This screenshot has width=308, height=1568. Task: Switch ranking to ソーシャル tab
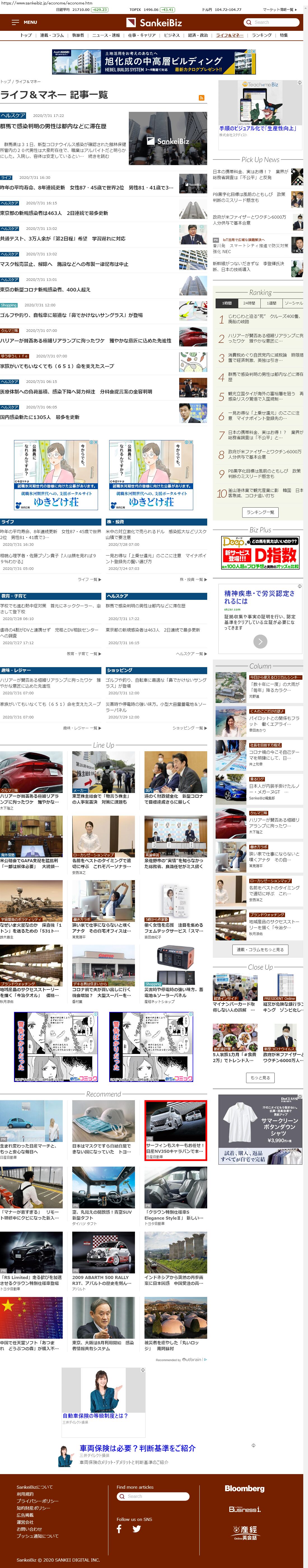click(x=293, y=303)
